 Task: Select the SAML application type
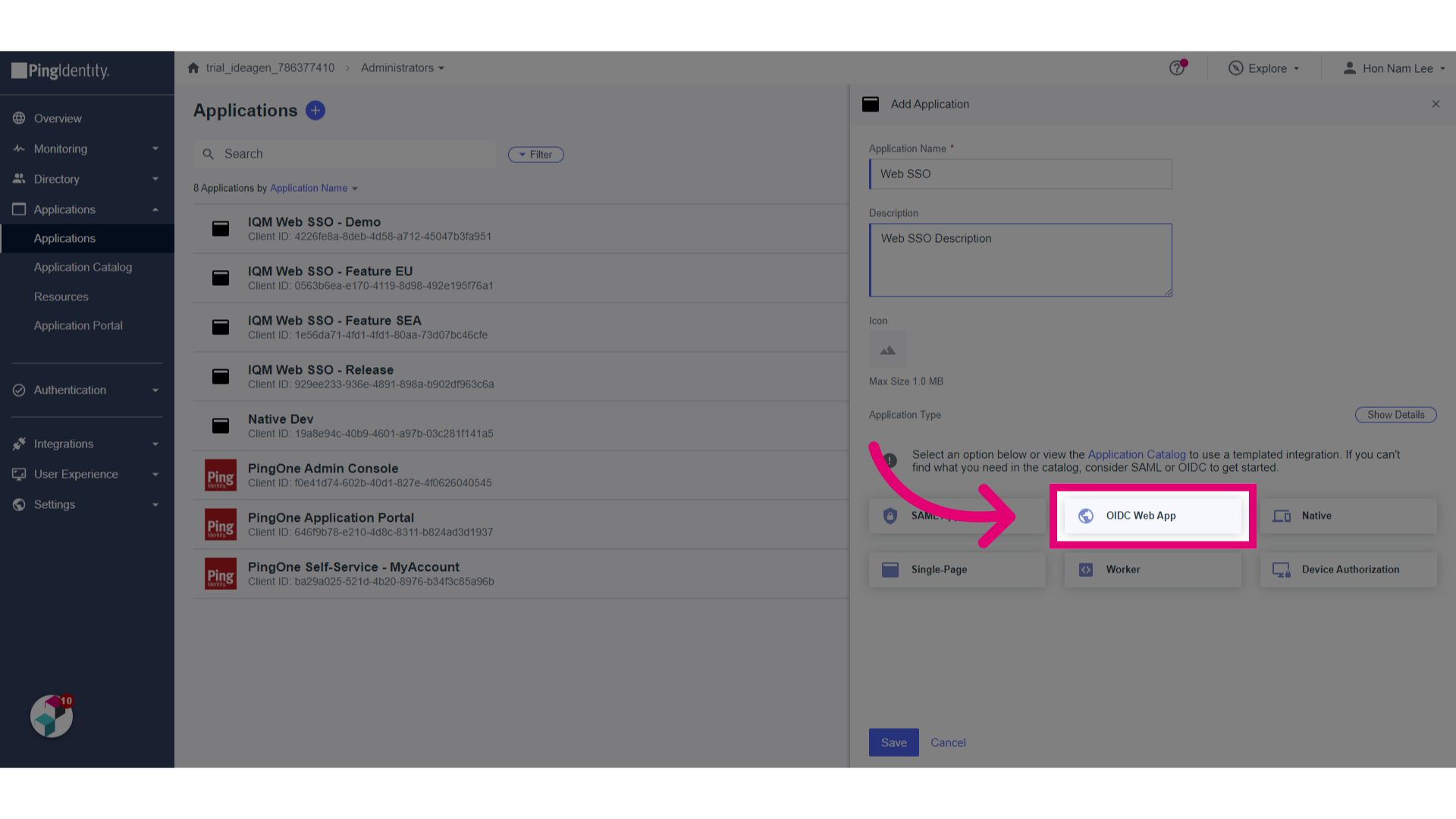pos(957,516)
